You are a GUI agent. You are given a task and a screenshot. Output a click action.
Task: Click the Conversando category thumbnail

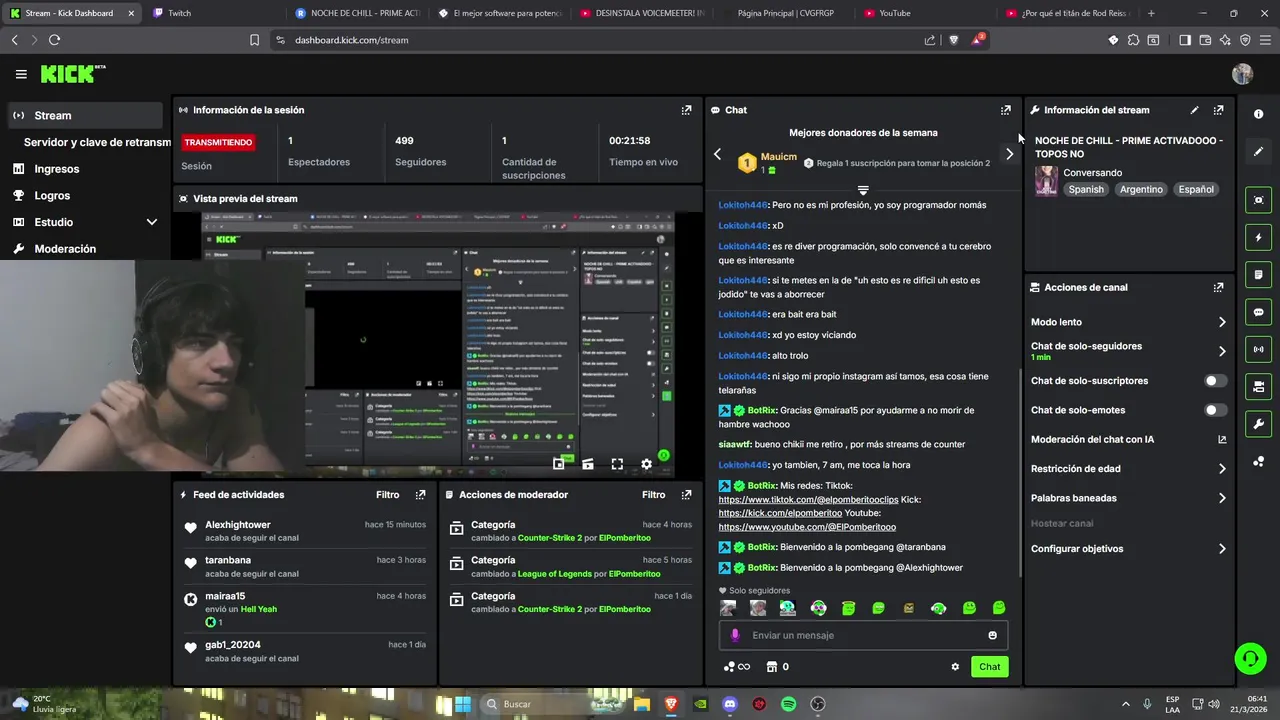[x=1046, y=181]
